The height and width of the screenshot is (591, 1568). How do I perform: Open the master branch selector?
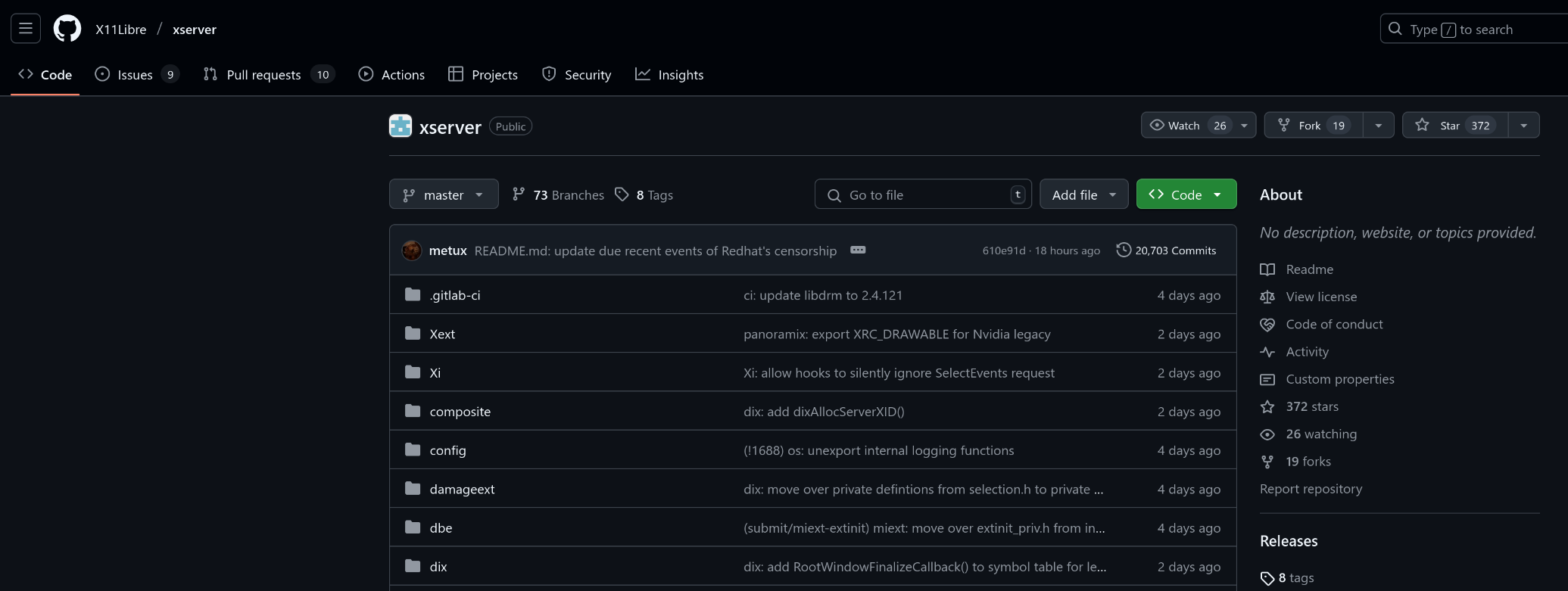click(x=444, y=194)
